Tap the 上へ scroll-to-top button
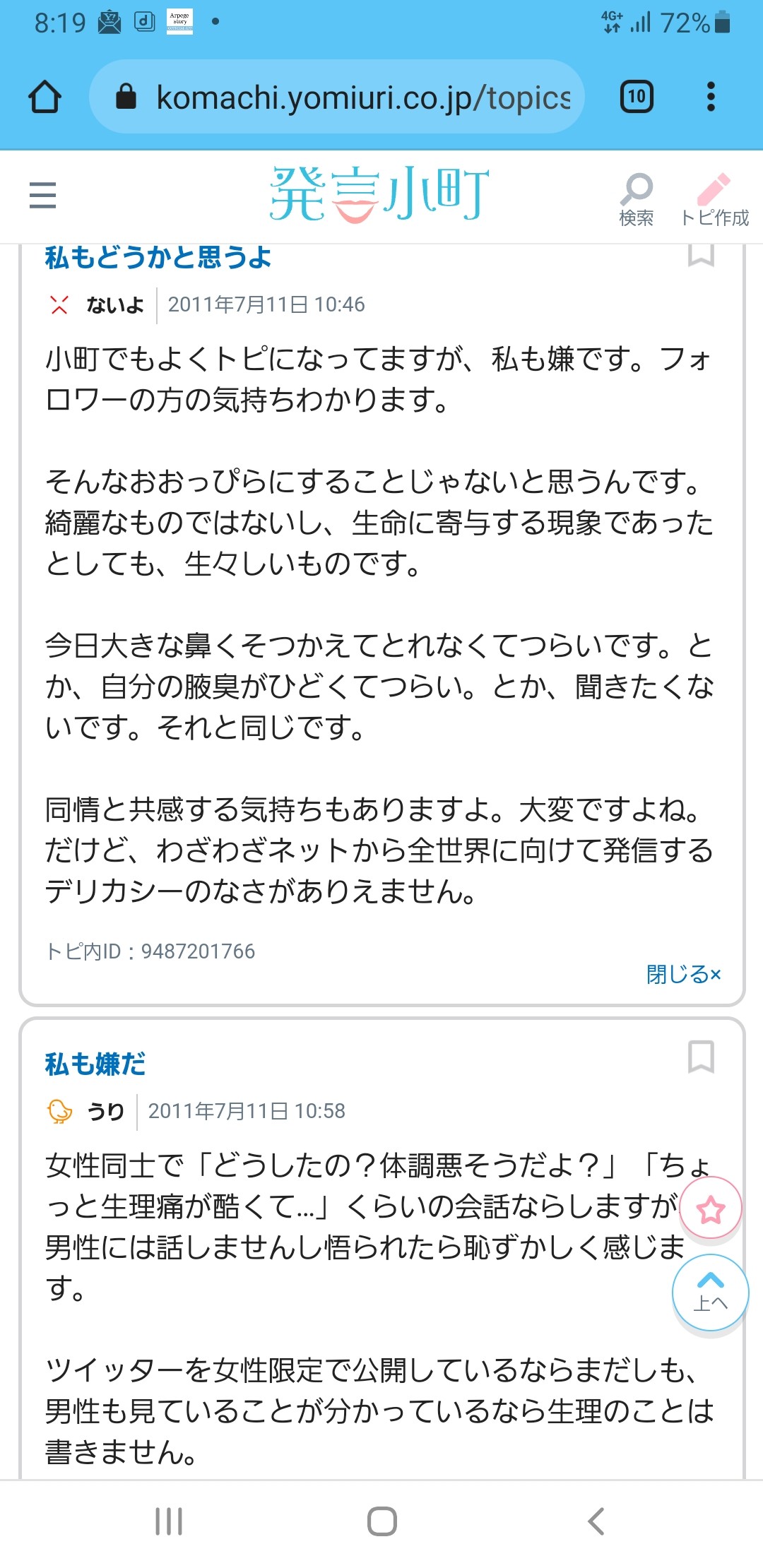 (710, 1292)
